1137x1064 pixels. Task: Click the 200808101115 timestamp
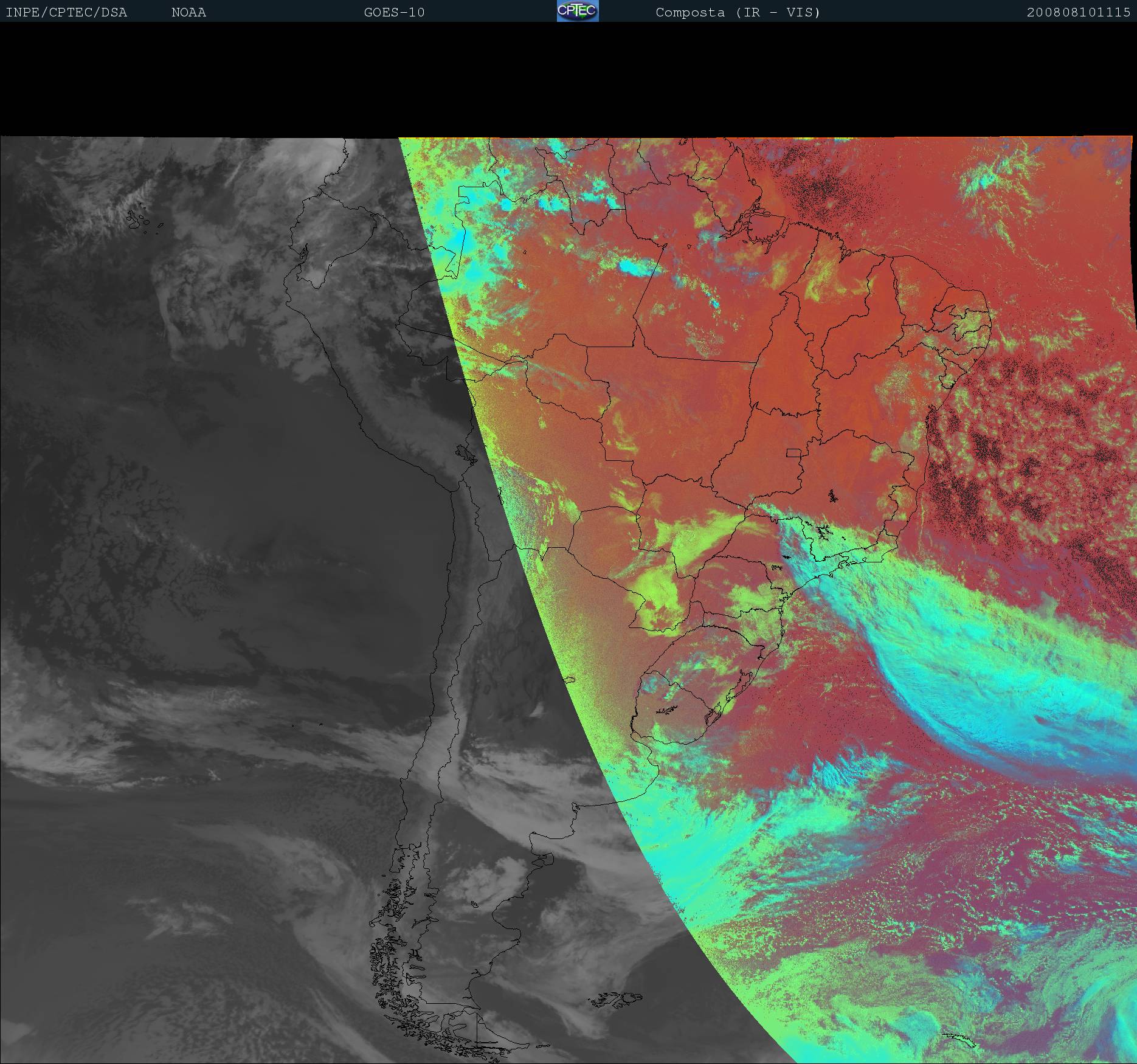pyautogui.click(x=1078, y=13)
